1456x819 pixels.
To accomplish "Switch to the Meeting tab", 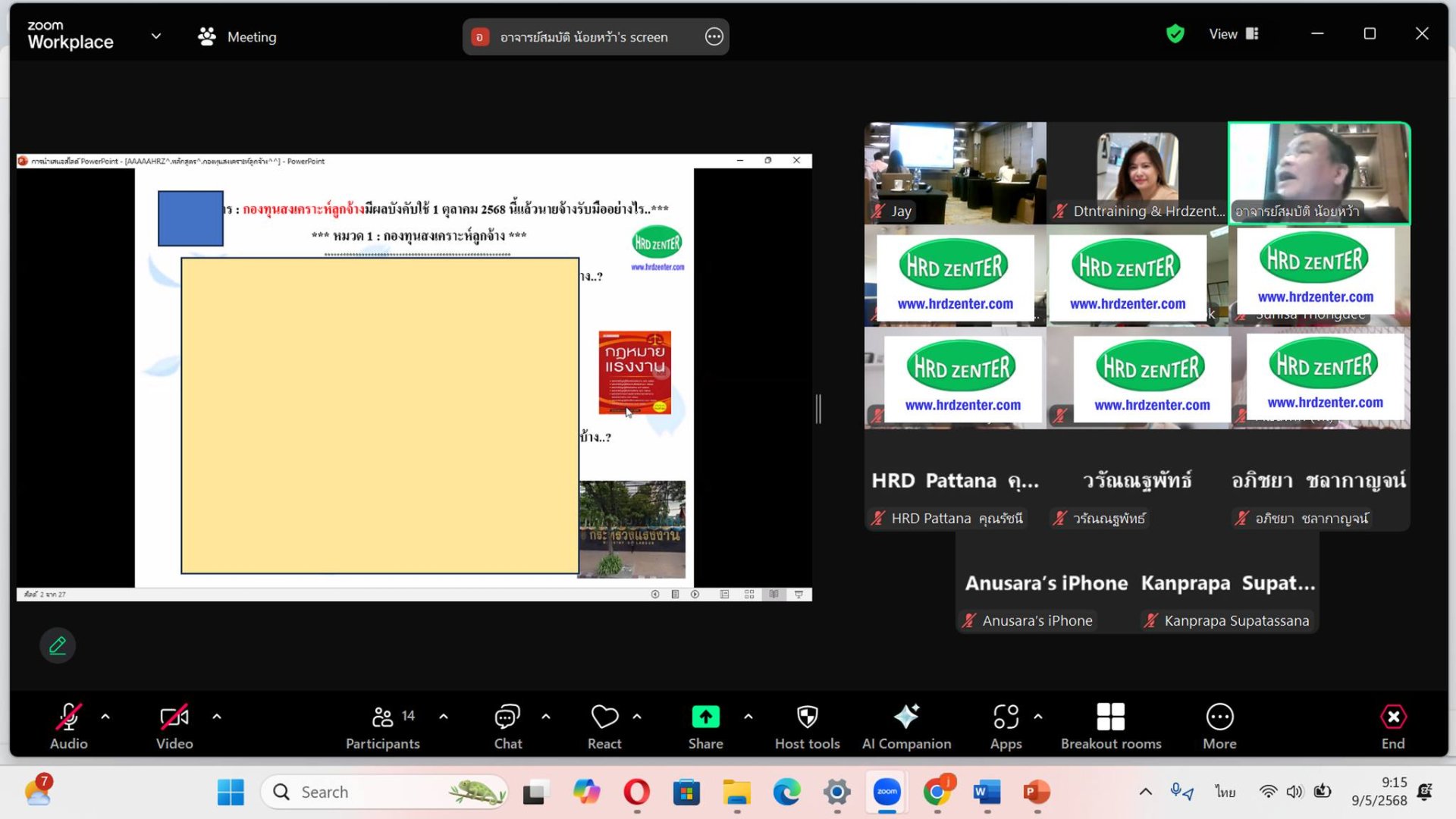I will 237,36.
